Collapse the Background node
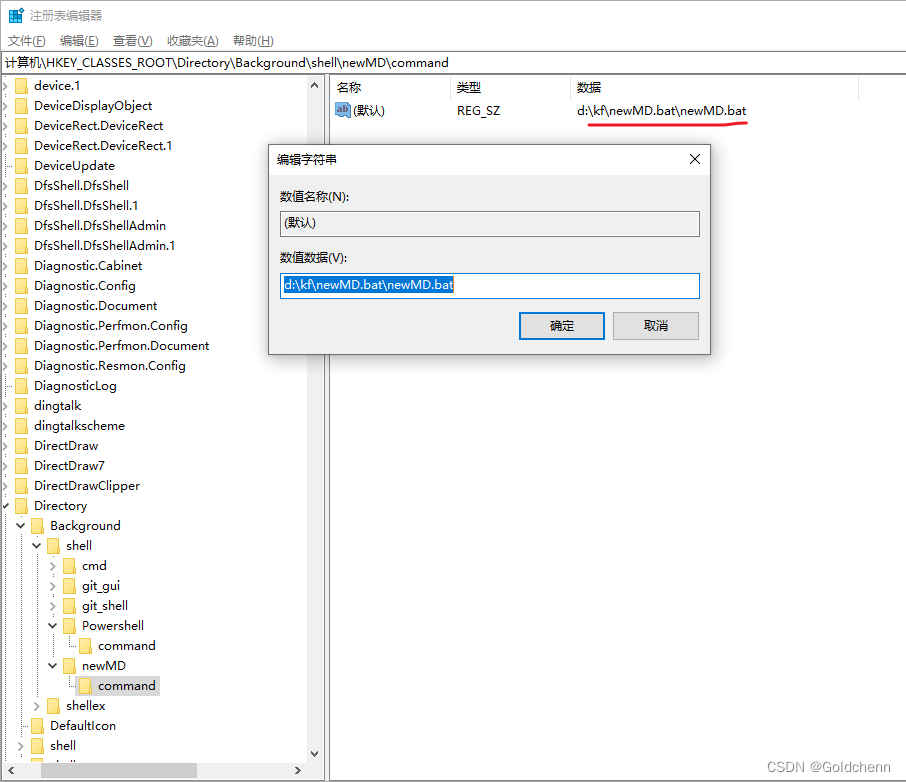 click(x=21, y=525)
